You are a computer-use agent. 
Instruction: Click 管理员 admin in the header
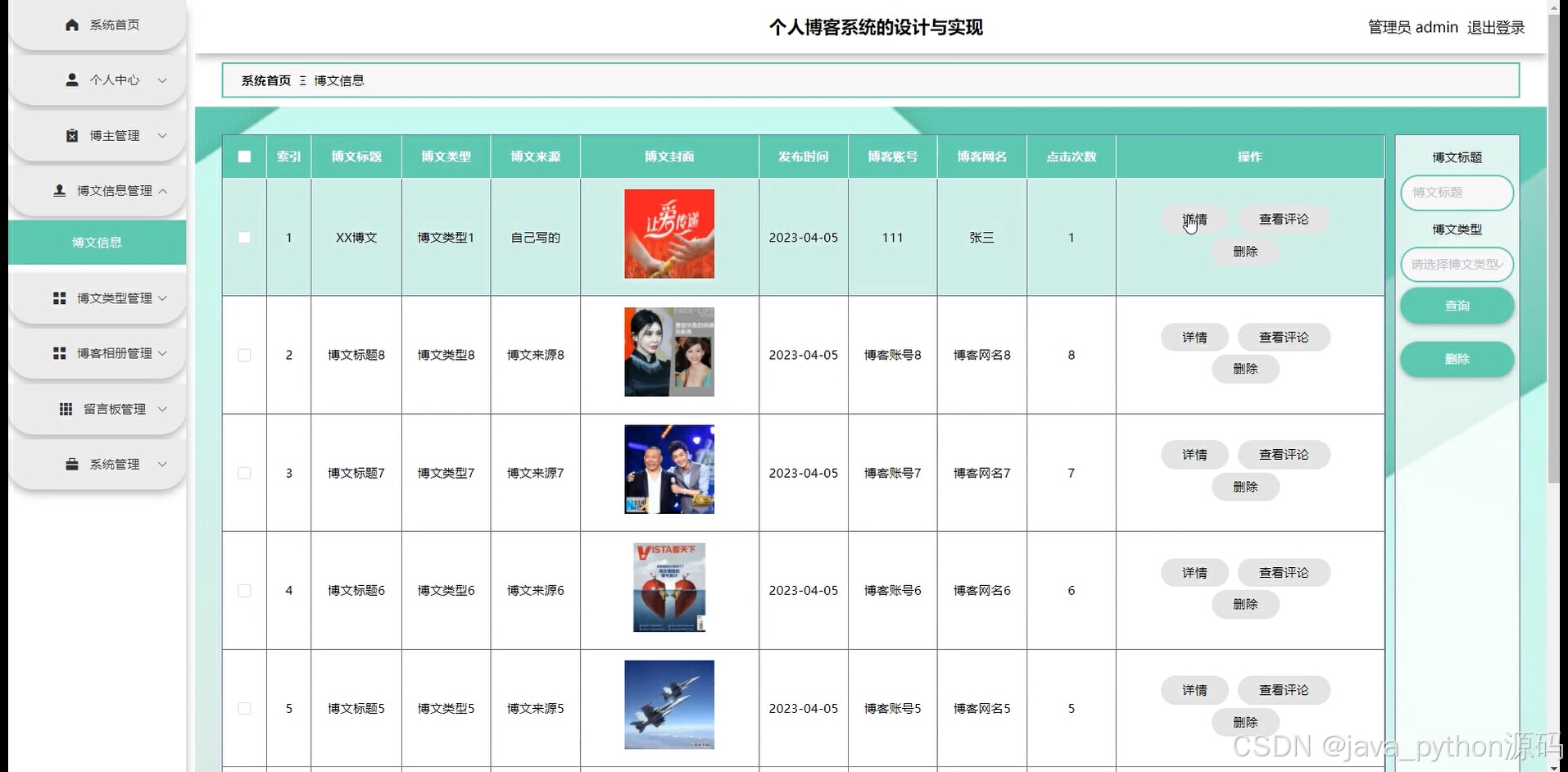pyautogui.click(x=1413, y=27)
